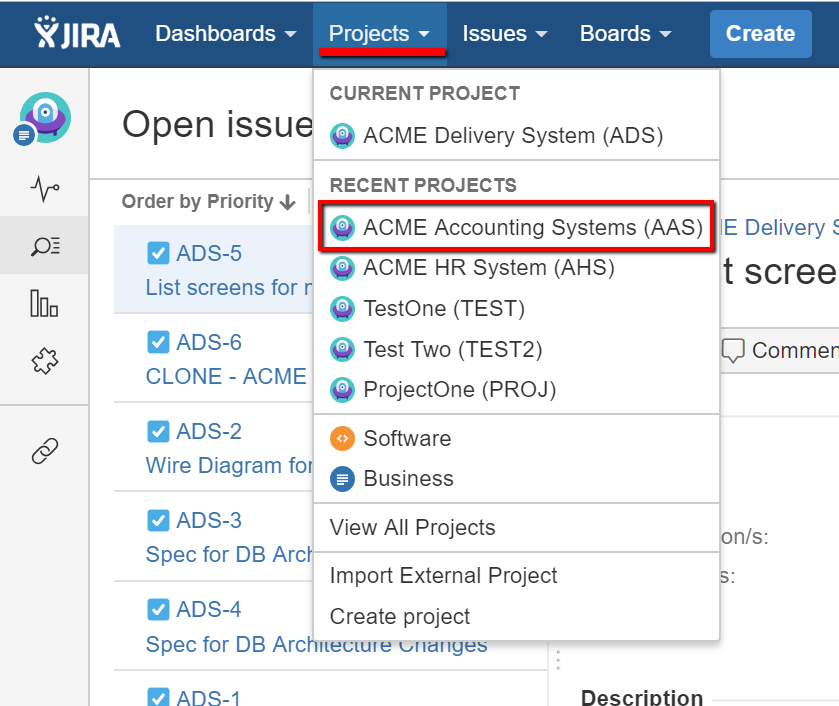
Task: Select ACME Accounting Systems (AAS) from recent projects
Action: point(516,227)
